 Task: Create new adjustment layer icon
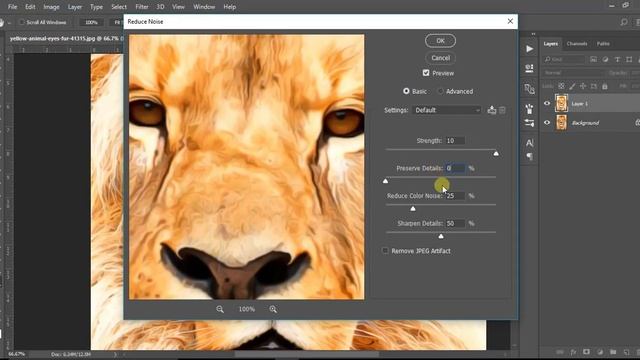pyautogui.click(x=600, y=352)
